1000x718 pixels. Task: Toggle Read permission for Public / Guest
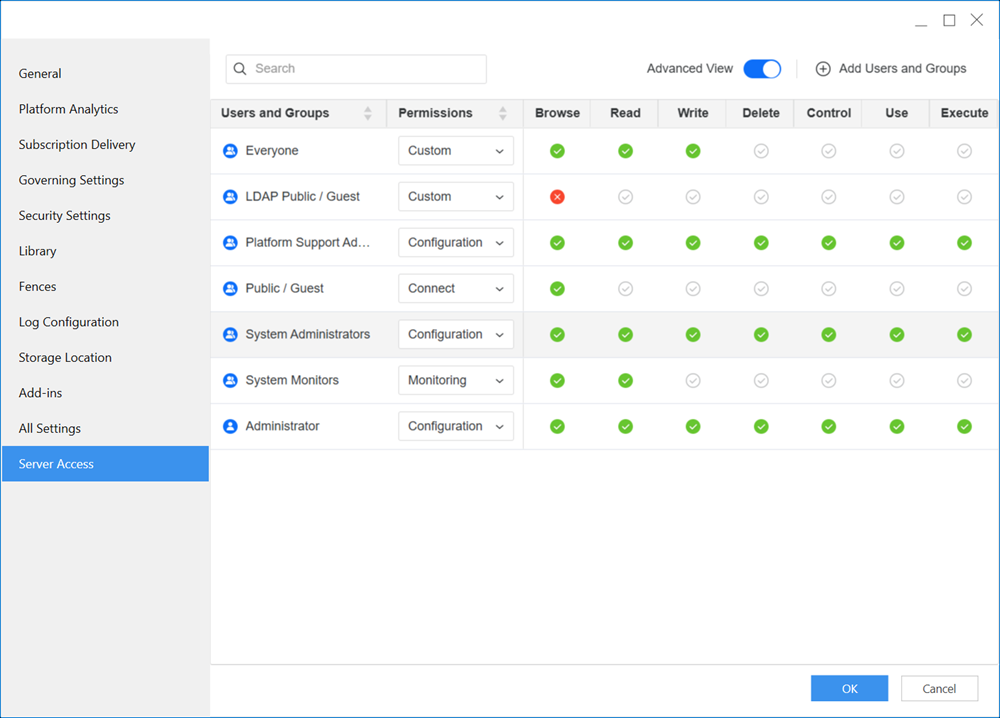coord(625,289)
